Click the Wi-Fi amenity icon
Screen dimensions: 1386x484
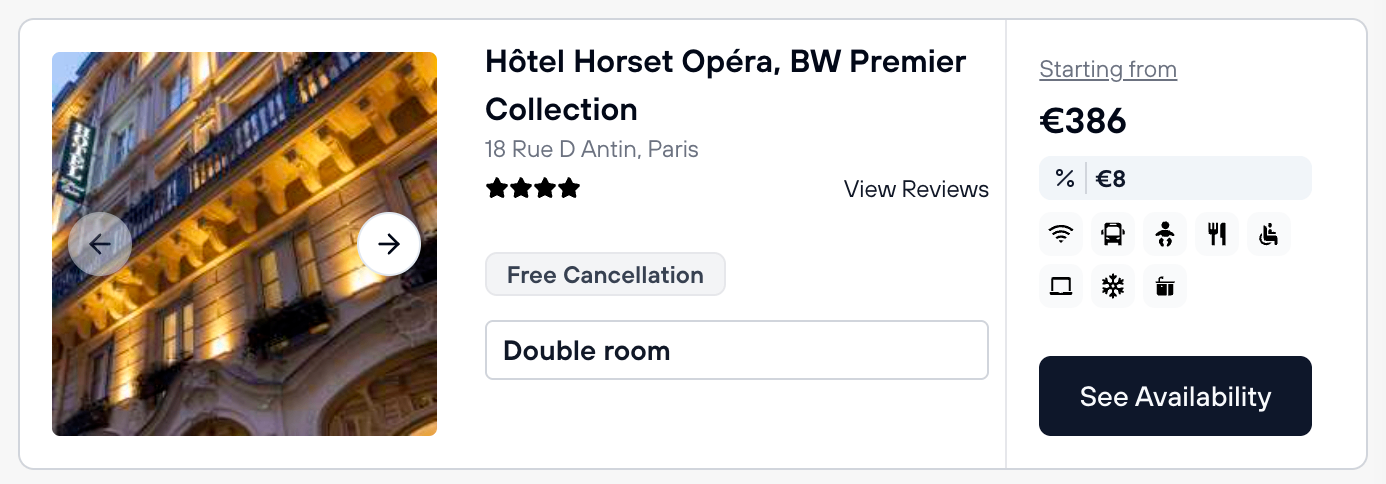coord(1061,235)
